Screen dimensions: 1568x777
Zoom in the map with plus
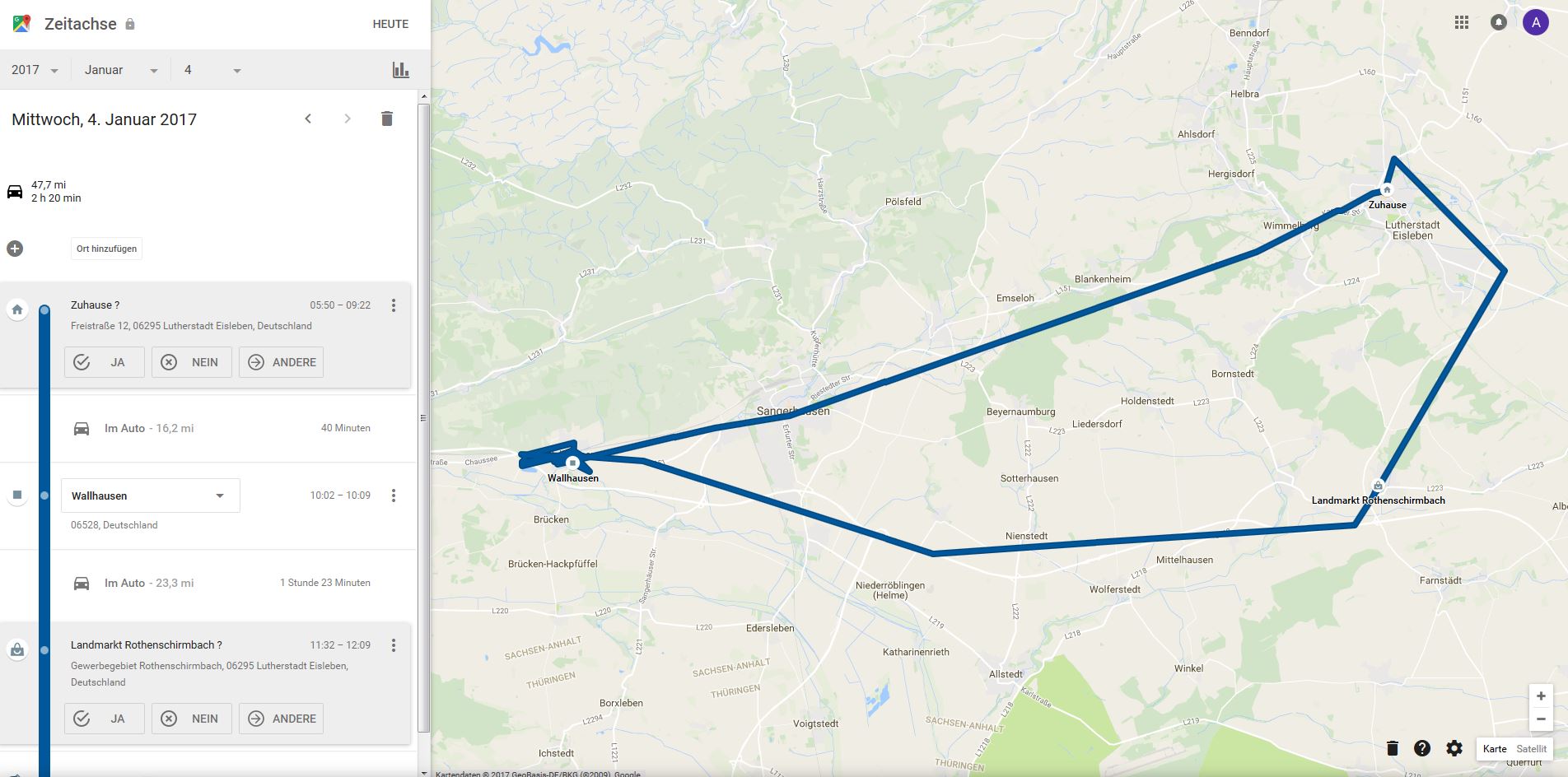[x=1541, y=696]
